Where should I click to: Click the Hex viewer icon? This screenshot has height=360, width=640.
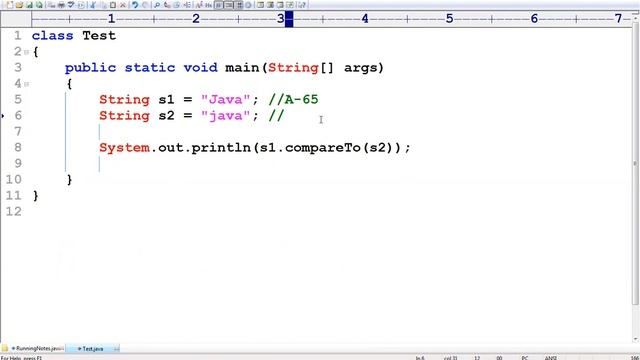pos(209,5)
